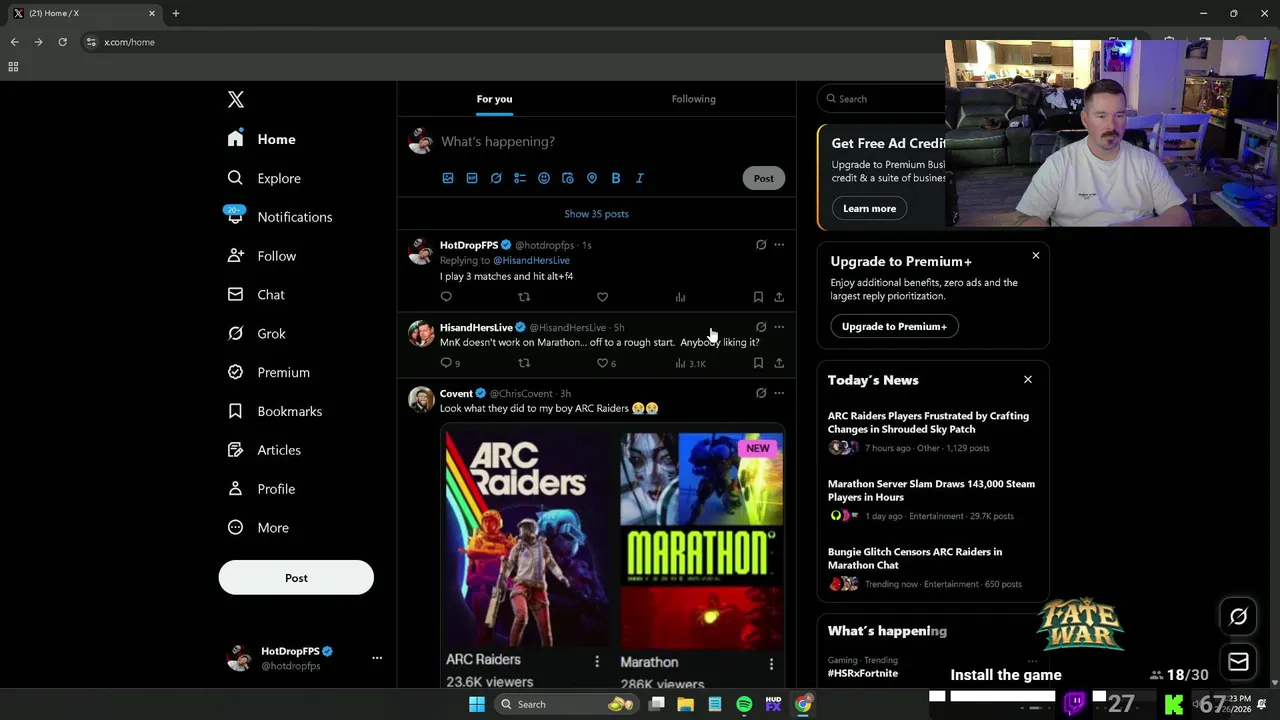Viewport: 1280px width, 720px height.
Task: Bookmark the HotDropFPS alt+f4 post
Action: click(758, 297)
